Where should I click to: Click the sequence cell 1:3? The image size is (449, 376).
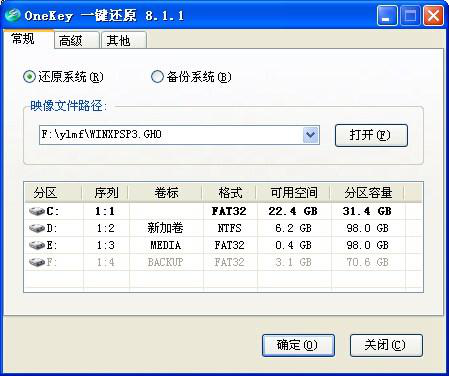tap(105, 245)
